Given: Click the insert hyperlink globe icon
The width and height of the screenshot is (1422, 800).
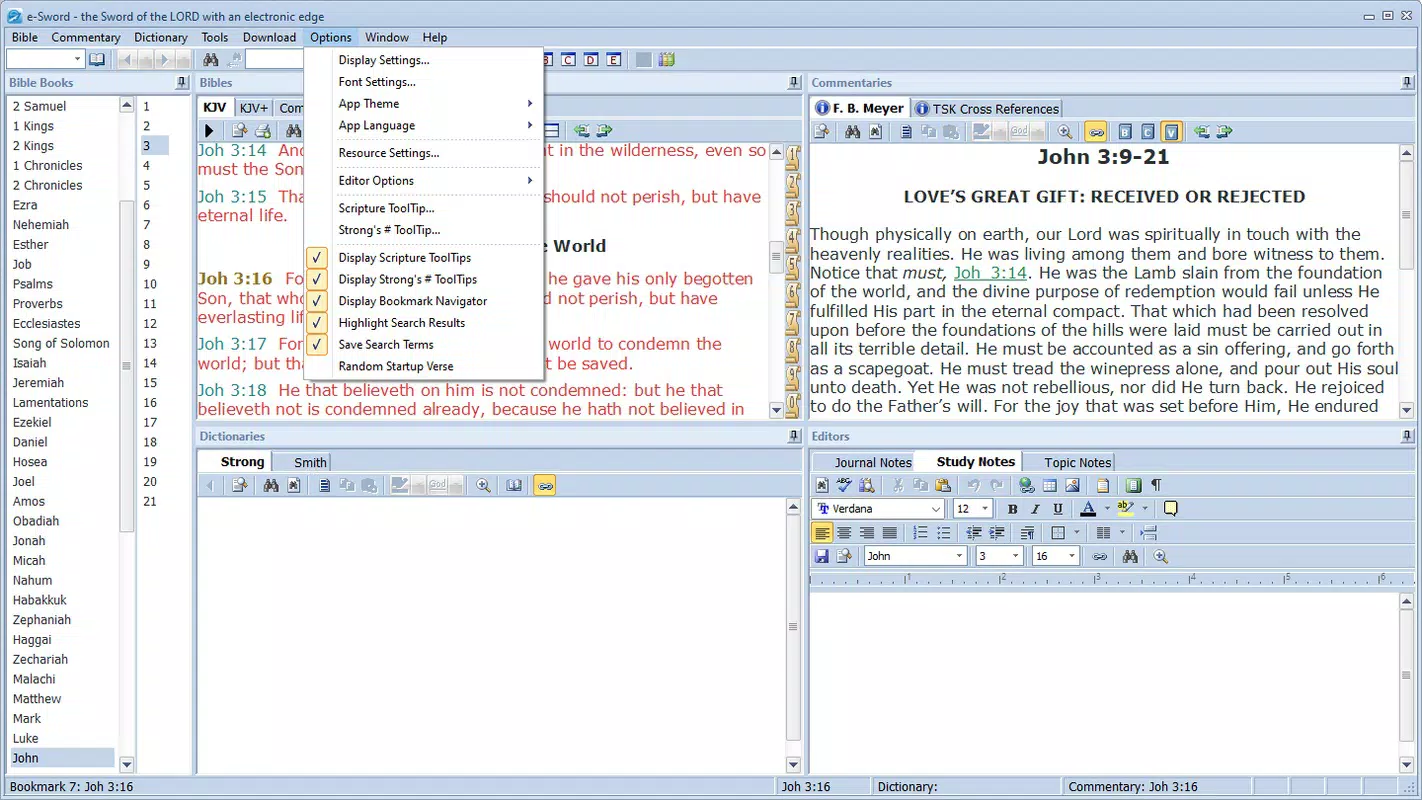Looking at the screenshot, I should pyautogui.click(x=1027, y=485).
